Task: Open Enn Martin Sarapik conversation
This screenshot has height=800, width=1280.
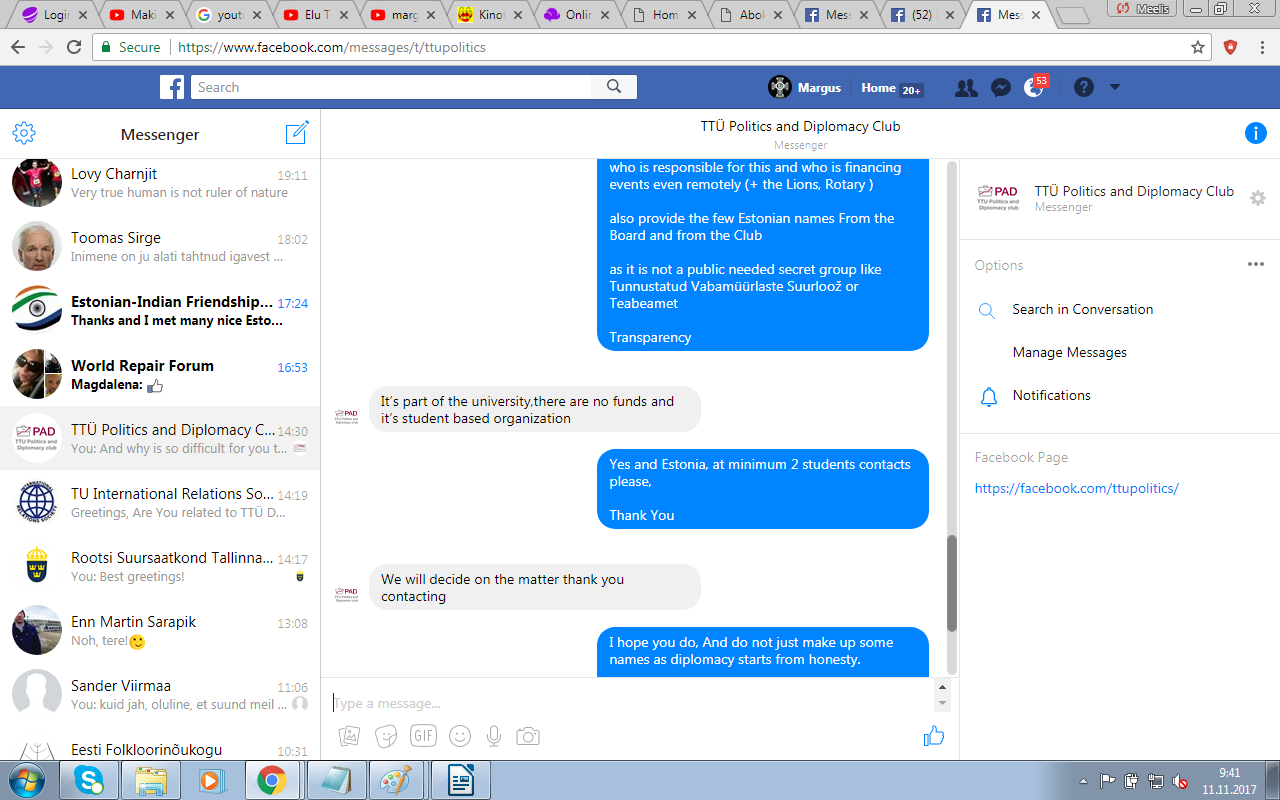Action: [160, 630]
